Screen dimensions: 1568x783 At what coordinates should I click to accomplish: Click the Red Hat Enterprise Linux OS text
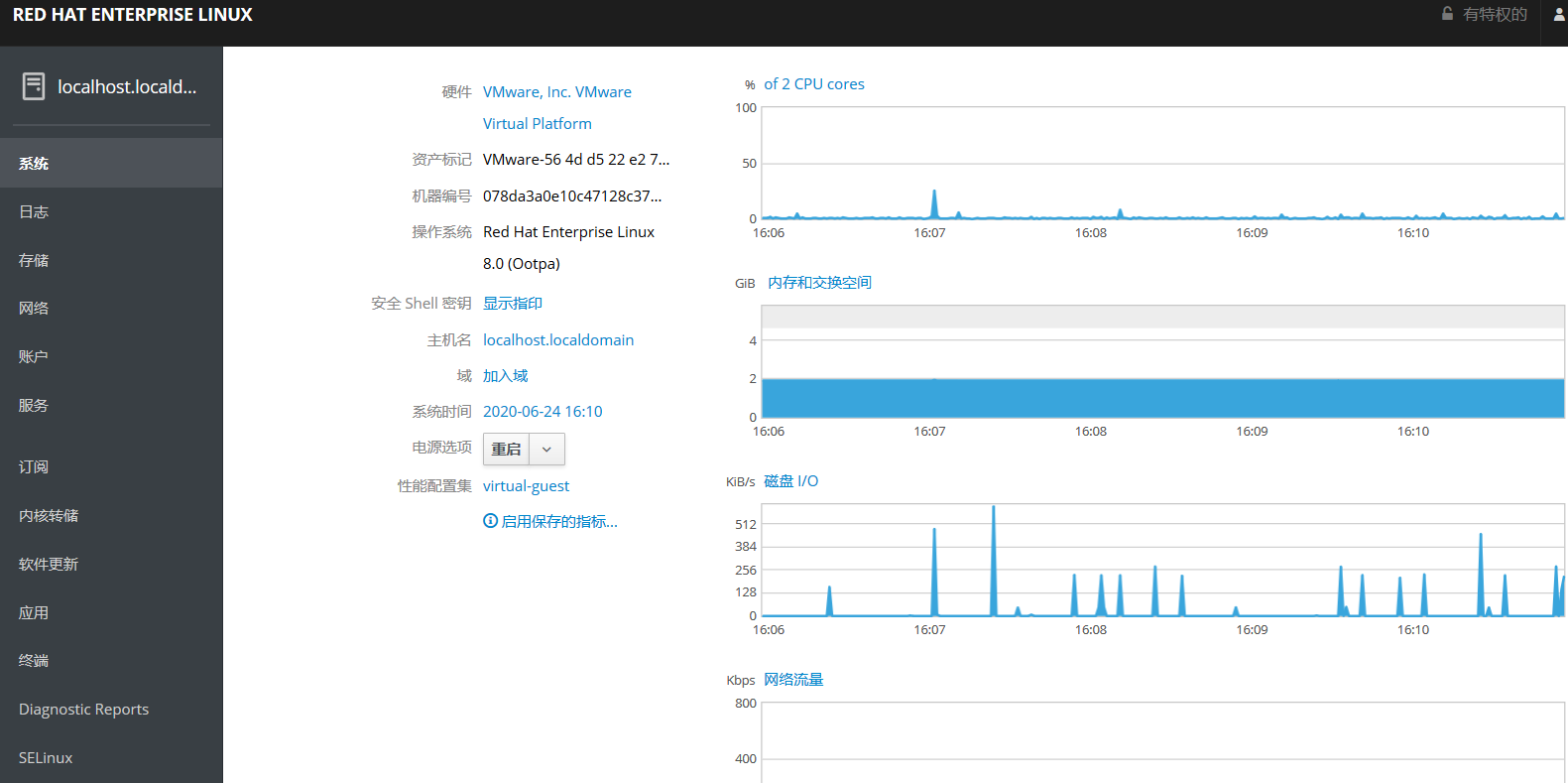pyautogui.click(x=568, y=231)
